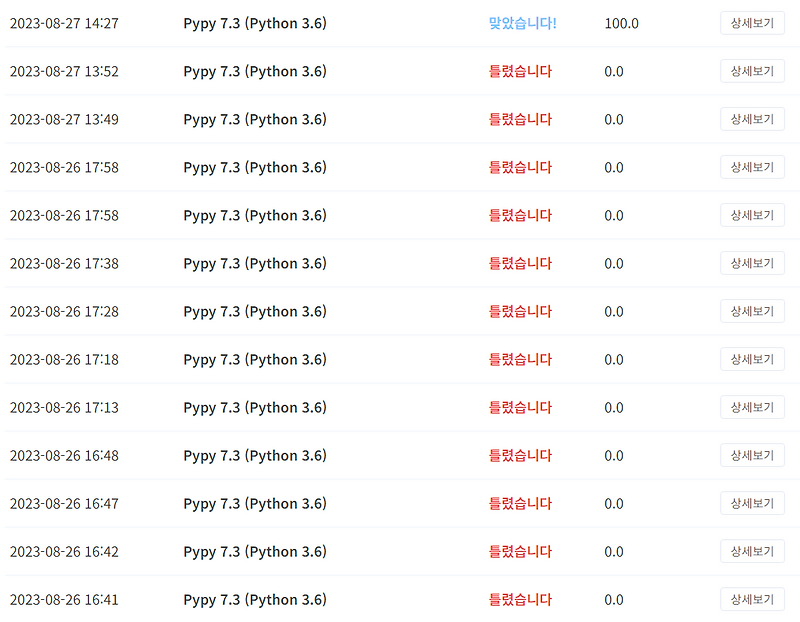Click the blue 맞았습니다! result text

click(522, 23)
